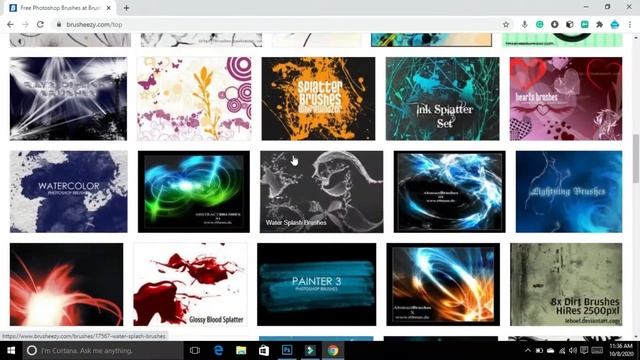The height and width of the screenshot is (360, 640).
Task: Reload the brusheezy page
Action: (40, 24)
